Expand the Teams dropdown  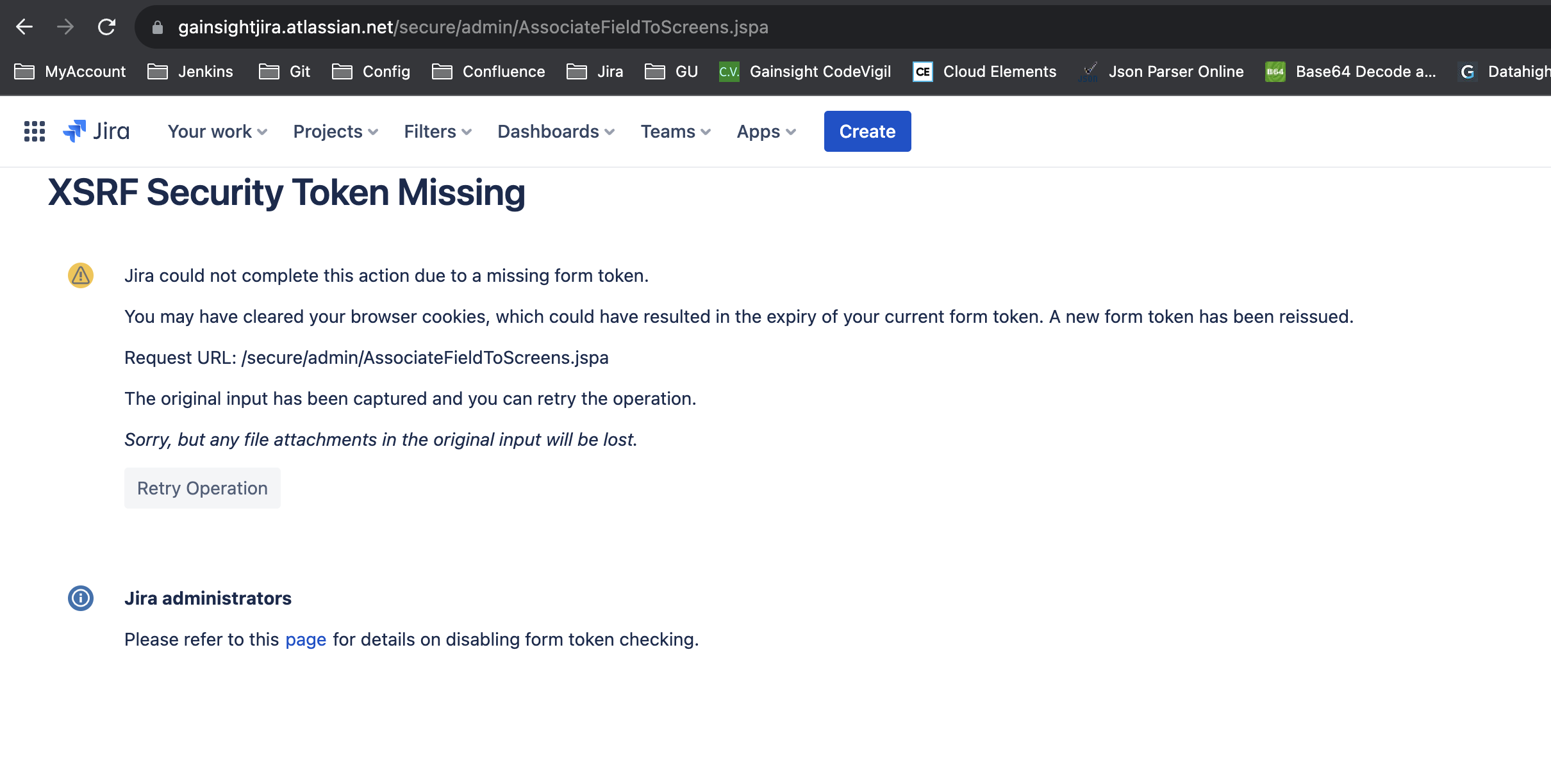click(676, 131)
